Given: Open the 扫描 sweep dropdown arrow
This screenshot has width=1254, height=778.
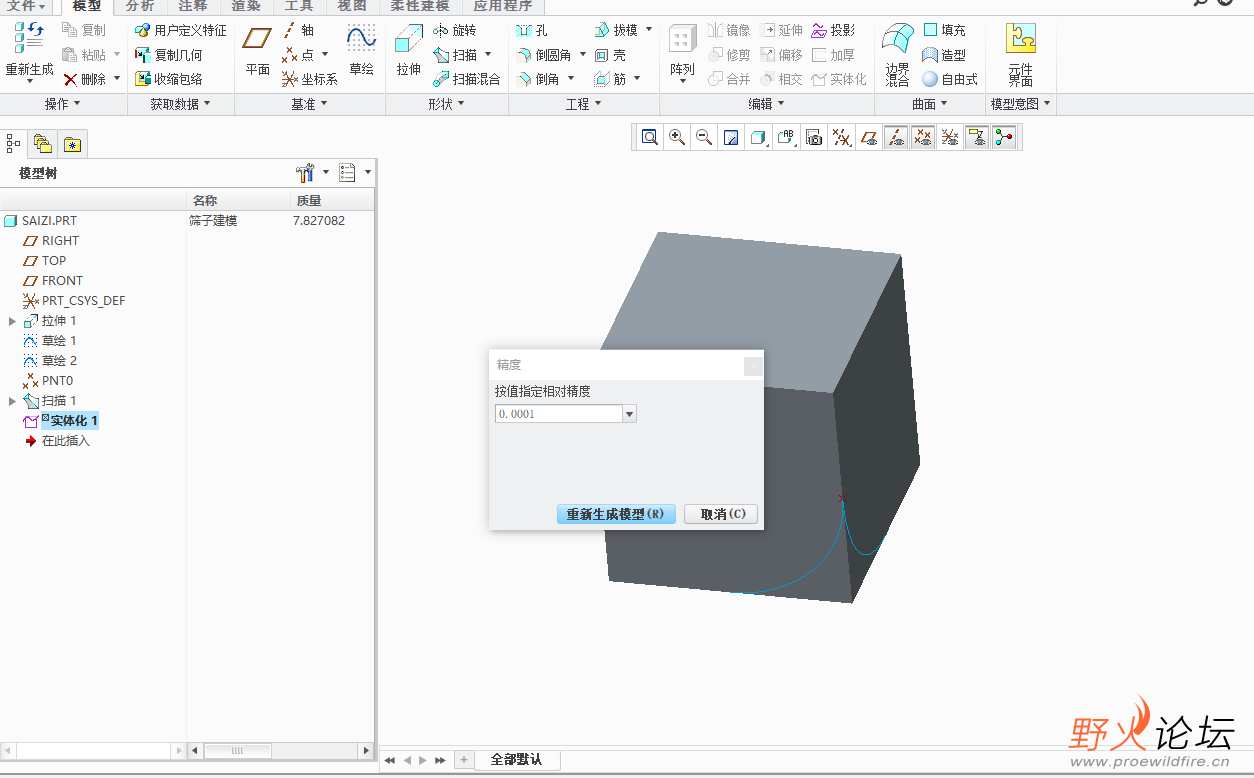Looking at the screenshot, I should (488, 55).
